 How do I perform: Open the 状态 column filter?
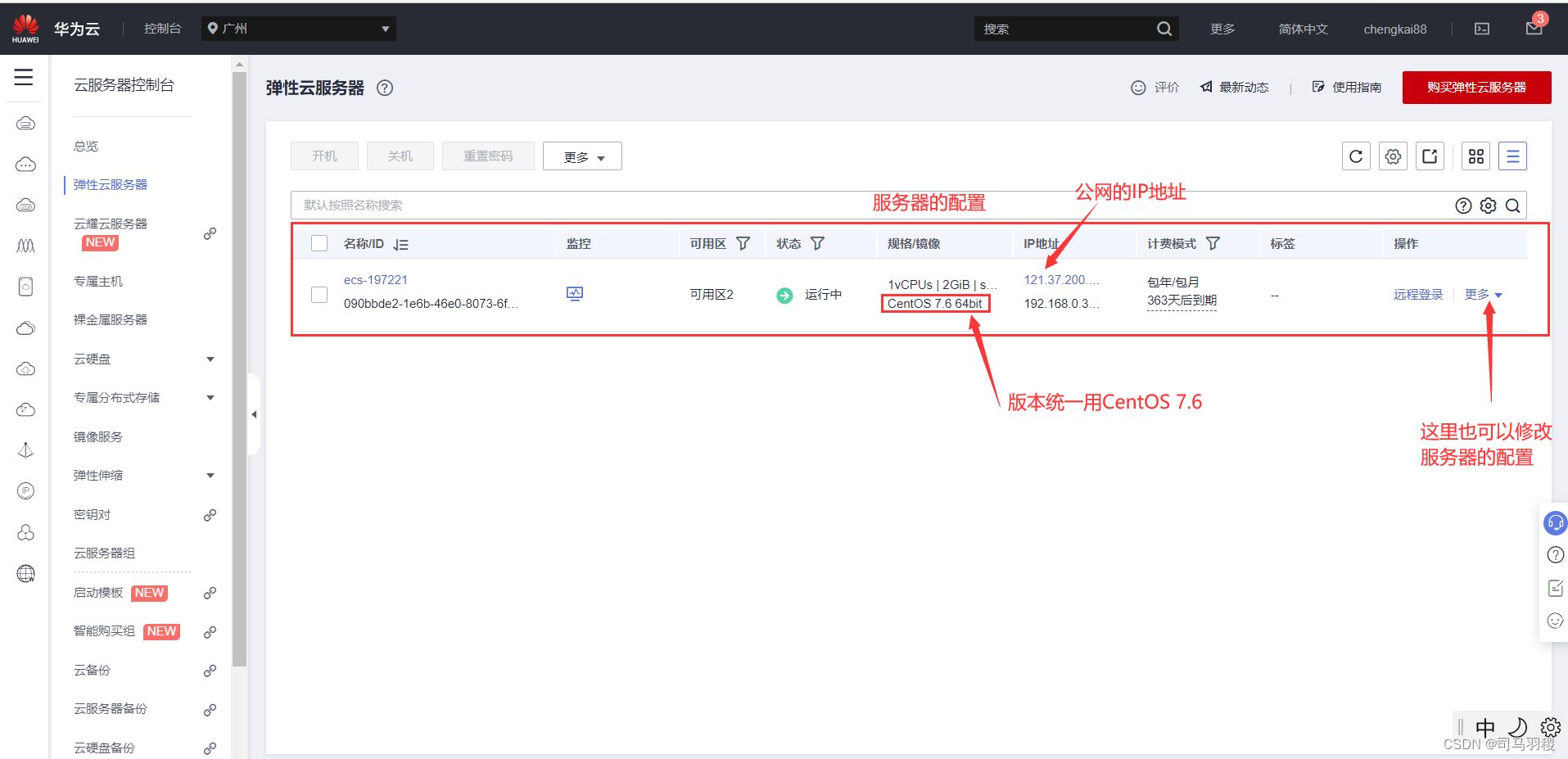pyautogui.click(x=817, y=243)
